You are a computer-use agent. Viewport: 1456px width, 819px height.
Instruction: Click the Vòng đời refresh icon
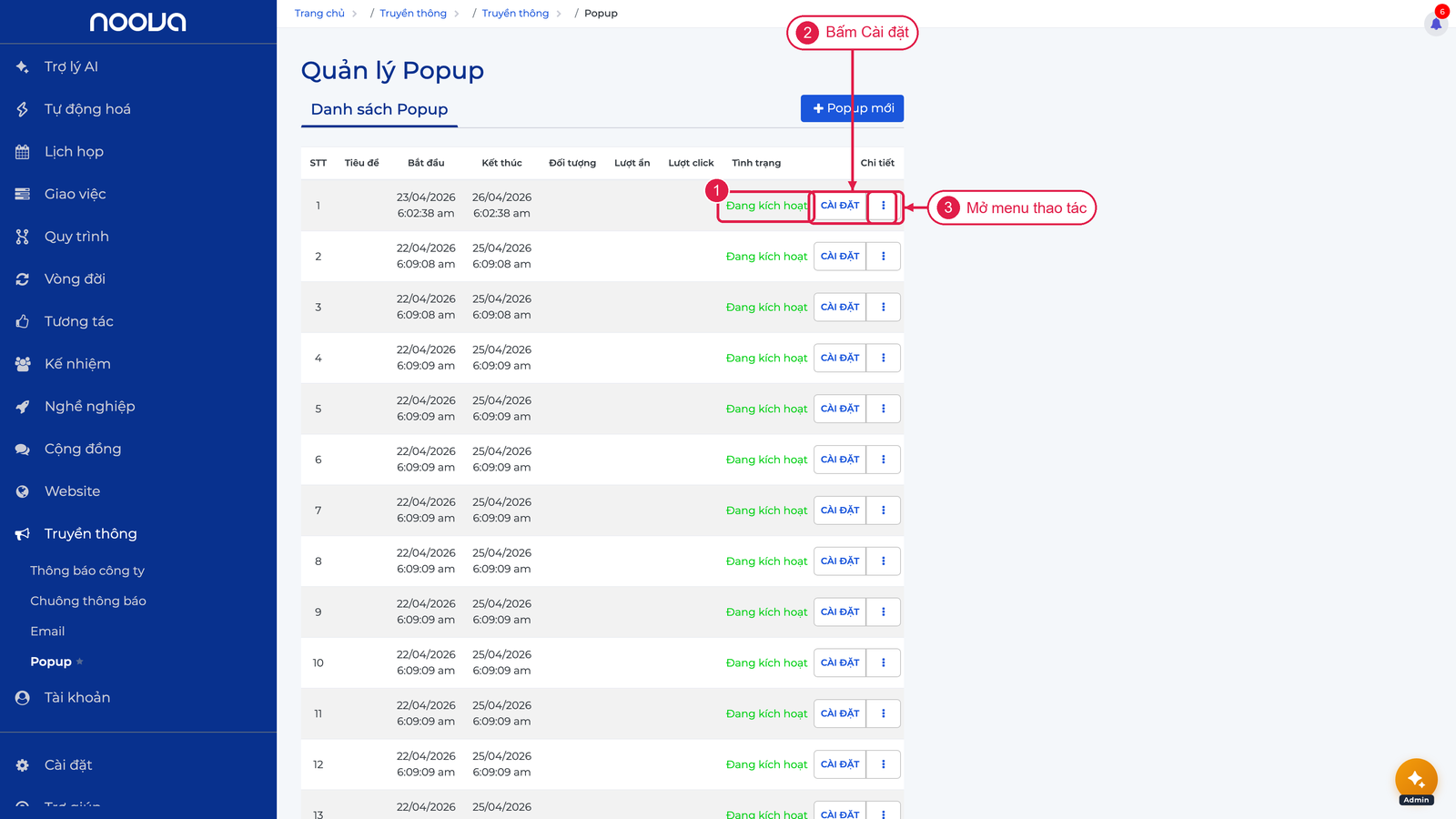(23, 279)
